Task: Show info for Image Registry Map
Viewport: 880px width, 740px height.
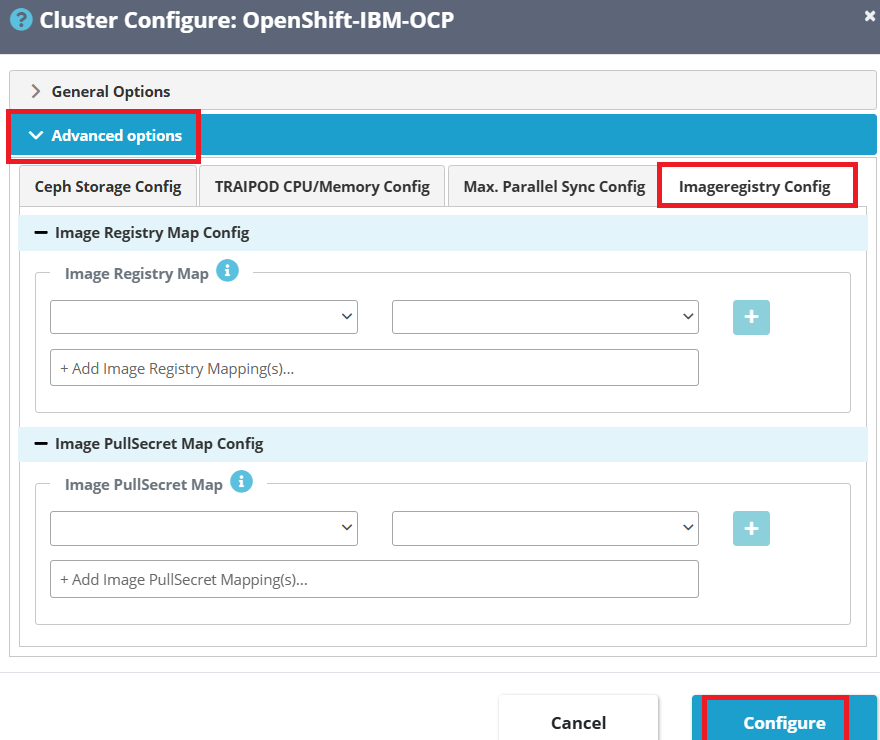Action: coord(227,271)
